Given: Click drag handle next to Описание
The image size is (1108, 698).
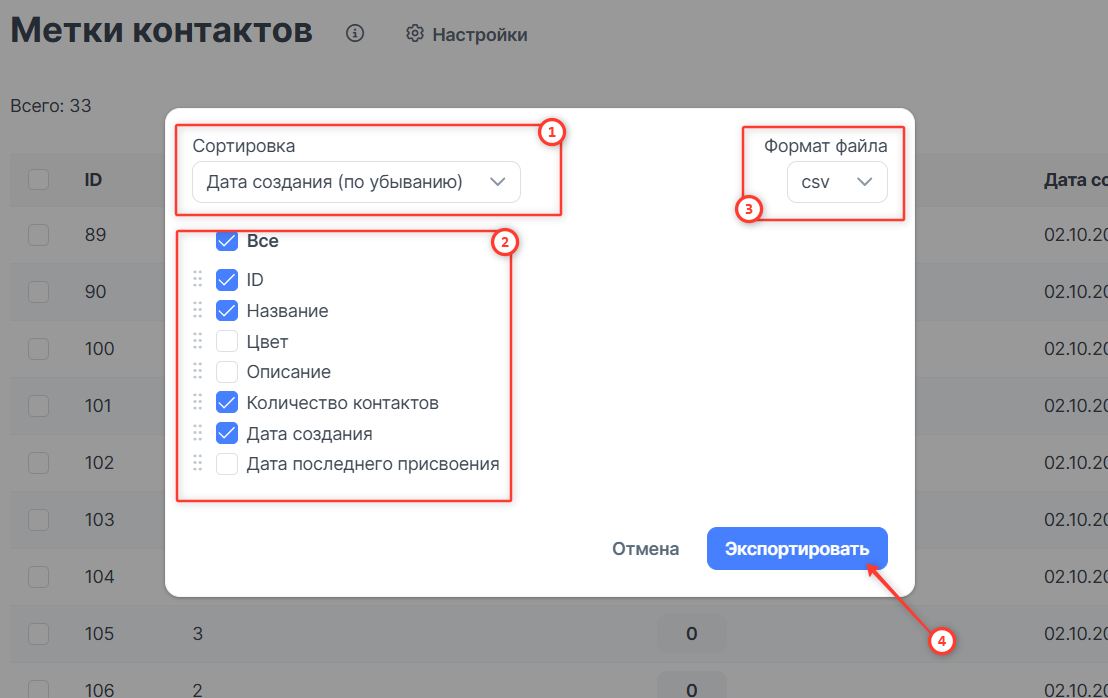Looking at the screenshot, I should pos(197,372).
